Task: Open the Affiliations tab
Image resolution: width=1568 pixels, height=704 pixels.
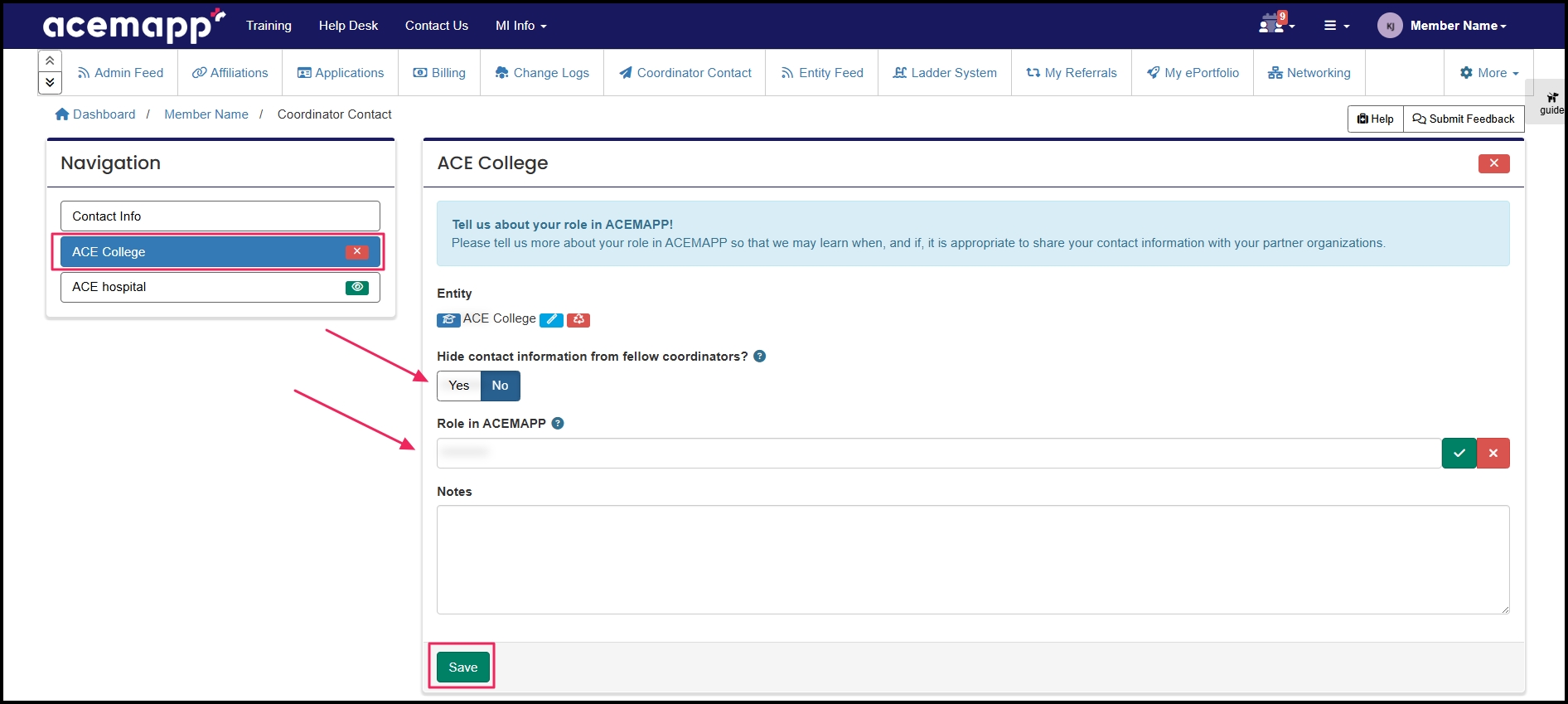Action: pyautogui.click(x=230, y=73)
